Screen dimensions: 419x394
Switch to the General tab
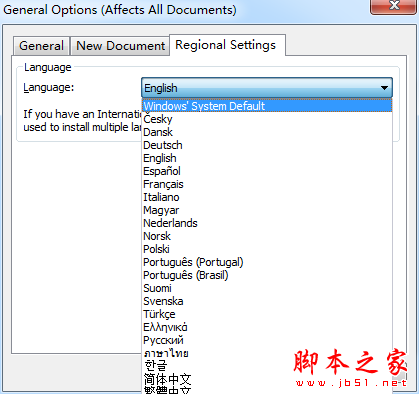41,46
